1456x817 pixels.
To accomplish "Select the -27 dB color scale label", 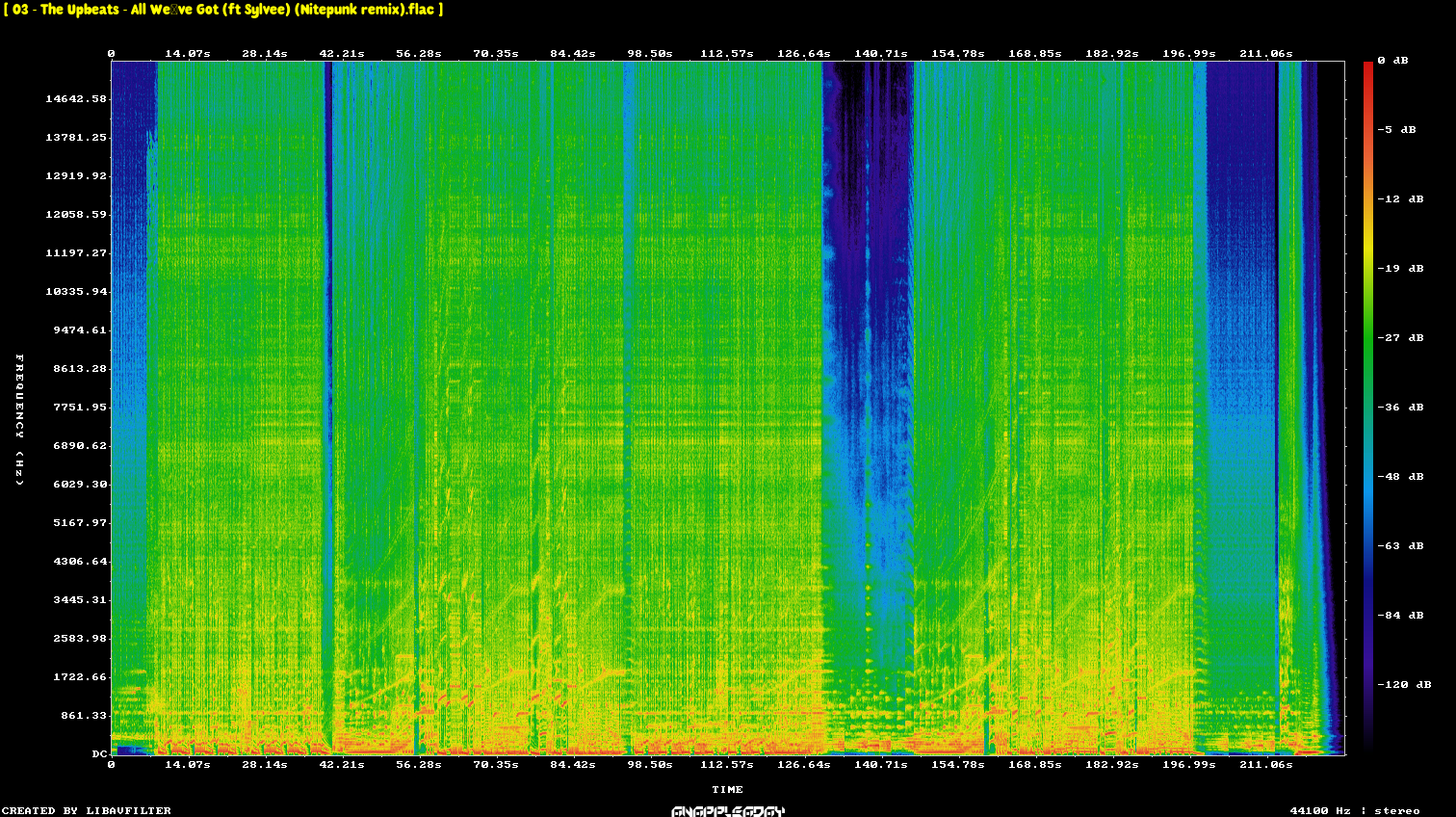I will pyautogui.click(x=1400, y=338).
